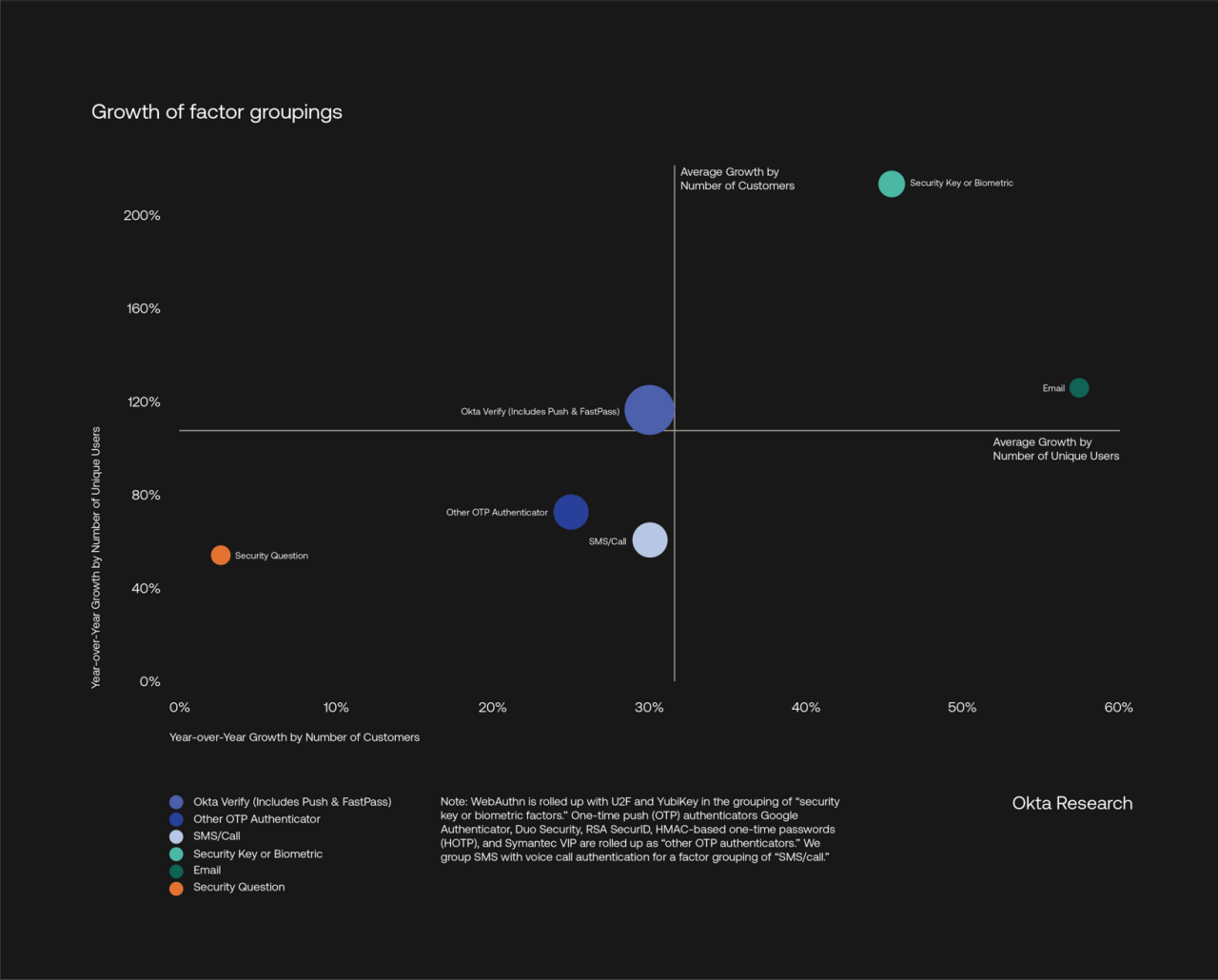The width and height of the screenshot is (1218, 980).
Task: Click the SMS/Call bubble in the chart
Action: 650,540
